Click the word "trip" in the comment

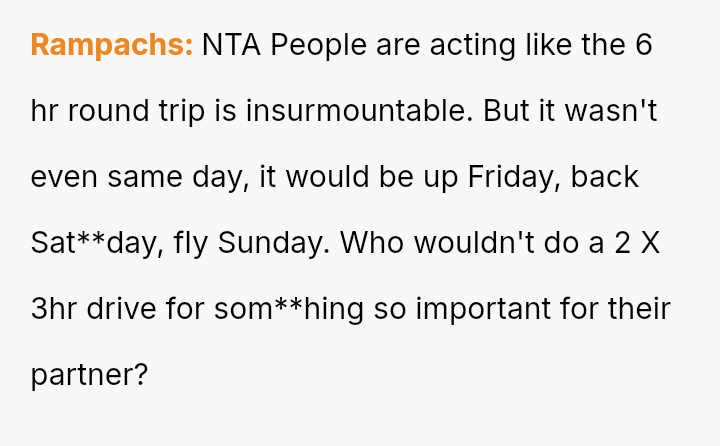coord(180,111)
